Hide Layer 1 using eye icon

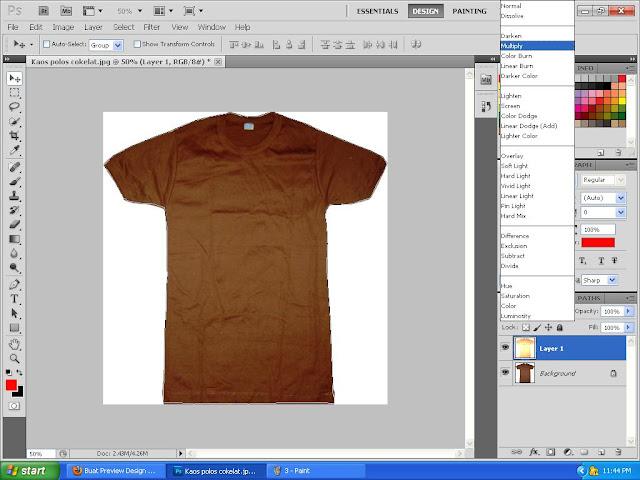click(x=504, y=349)
